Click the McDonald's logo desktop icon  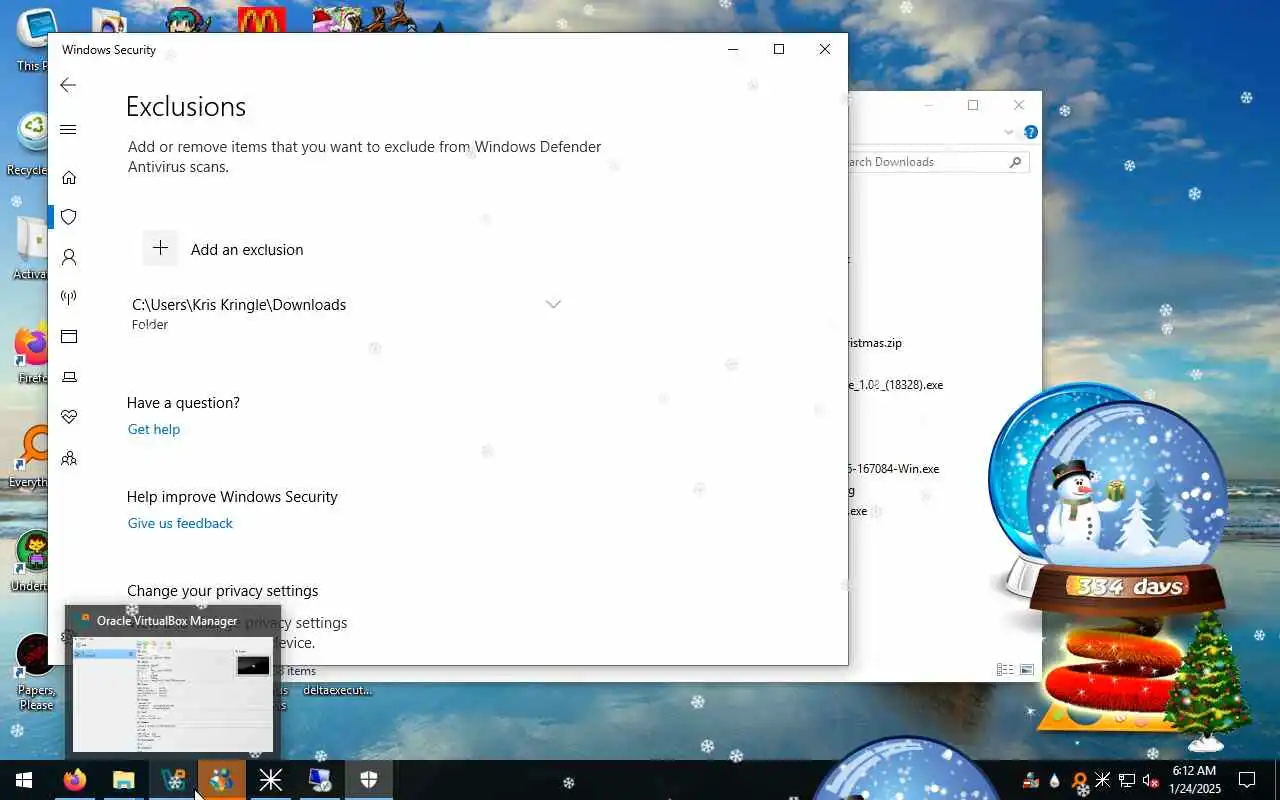point(262,20)
